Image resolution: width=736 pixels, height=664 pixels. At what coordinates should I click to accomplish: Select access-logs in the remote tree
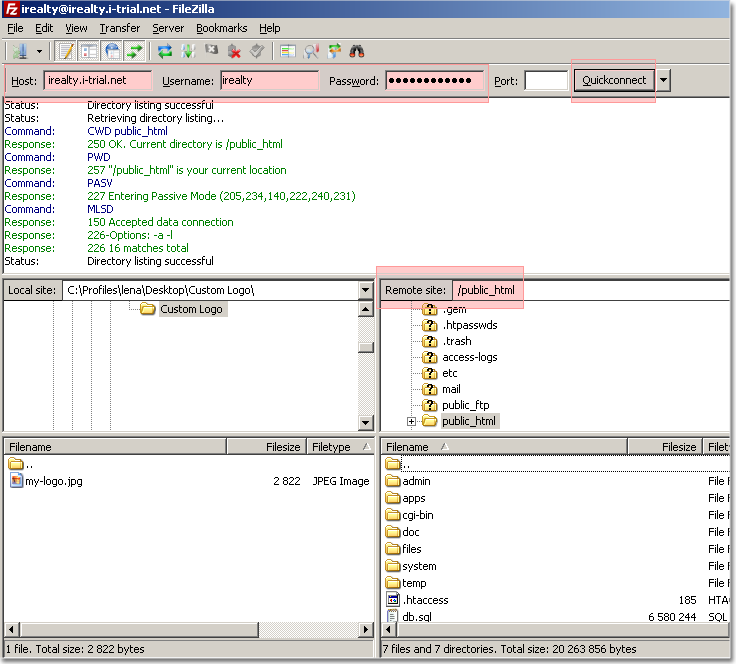pyautogui.click(x=469, y=357)
